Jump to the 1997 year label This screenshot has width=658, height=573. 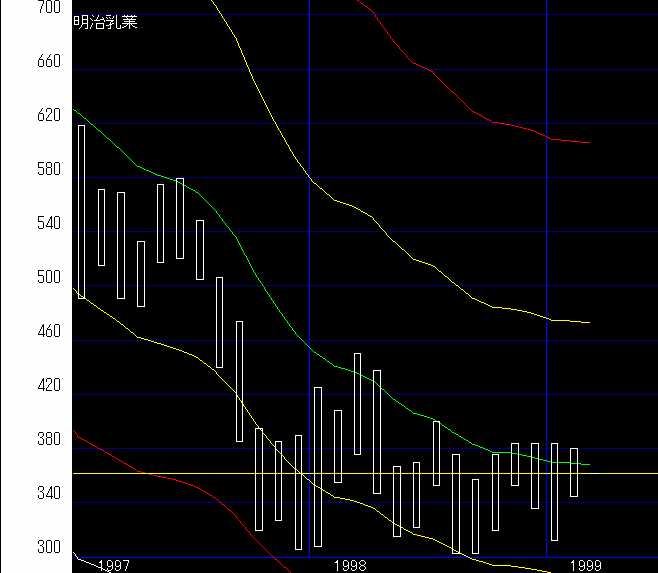pos(114,566)
